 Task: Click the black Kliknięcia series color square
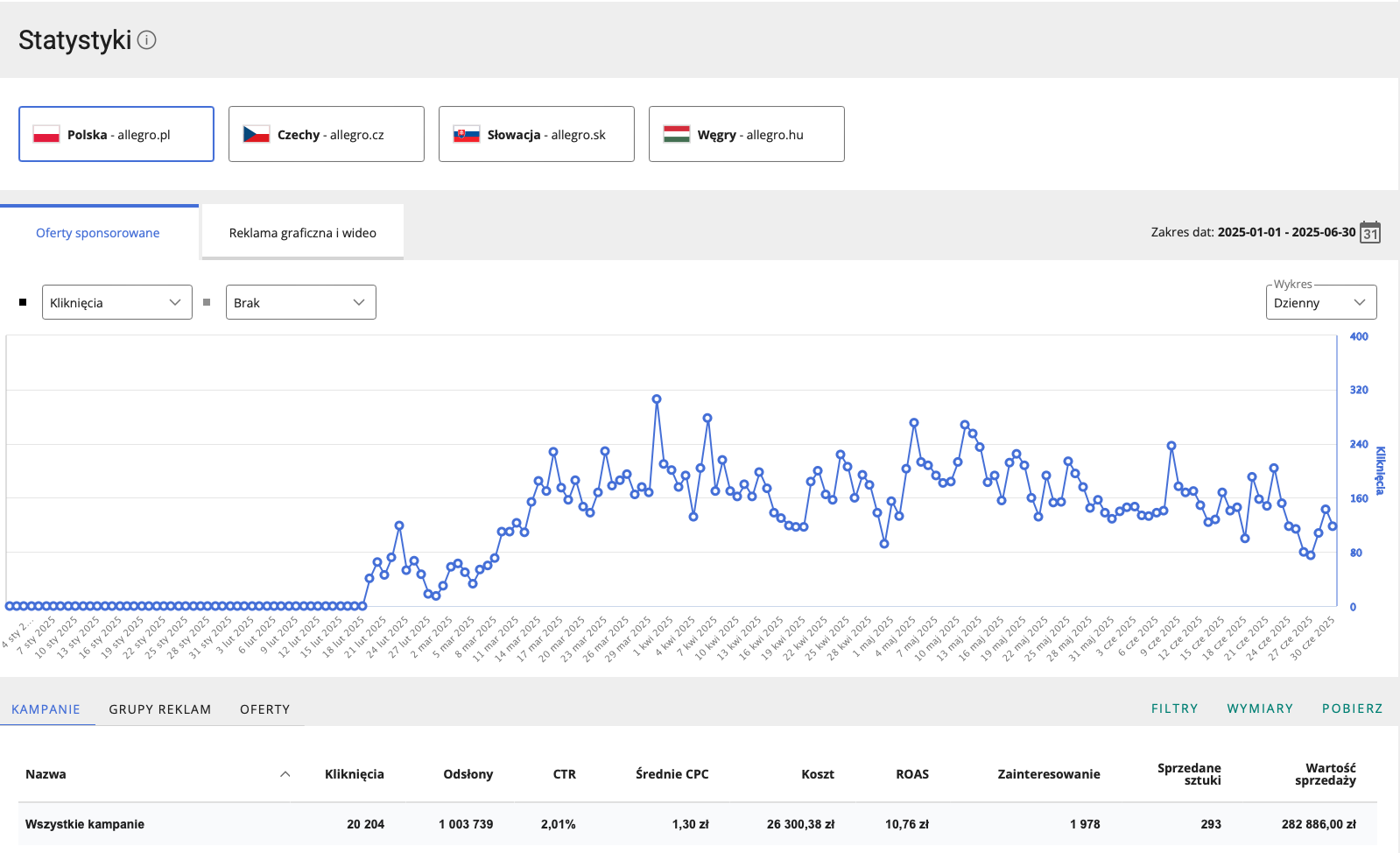tap(23, 302)
